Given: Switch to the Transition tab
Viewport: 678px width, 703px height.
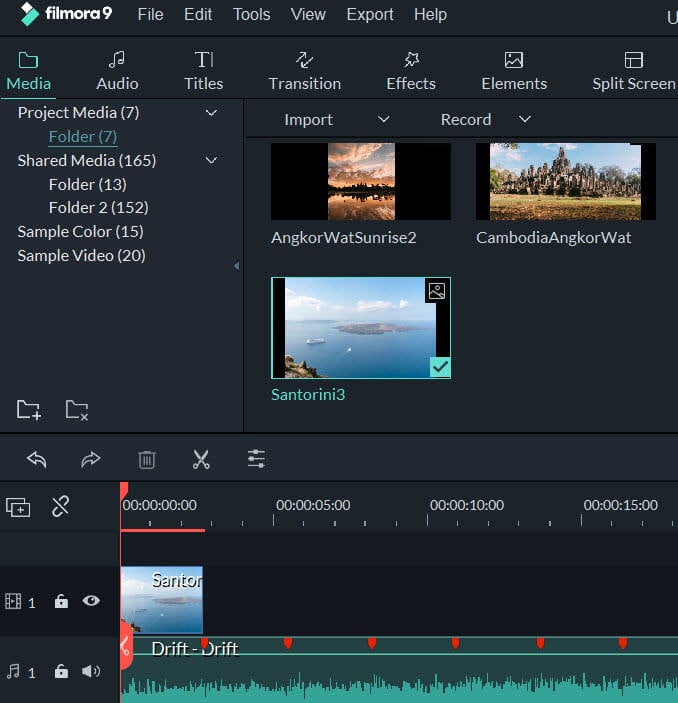Looking at the screenshot, I should [304, 72].
